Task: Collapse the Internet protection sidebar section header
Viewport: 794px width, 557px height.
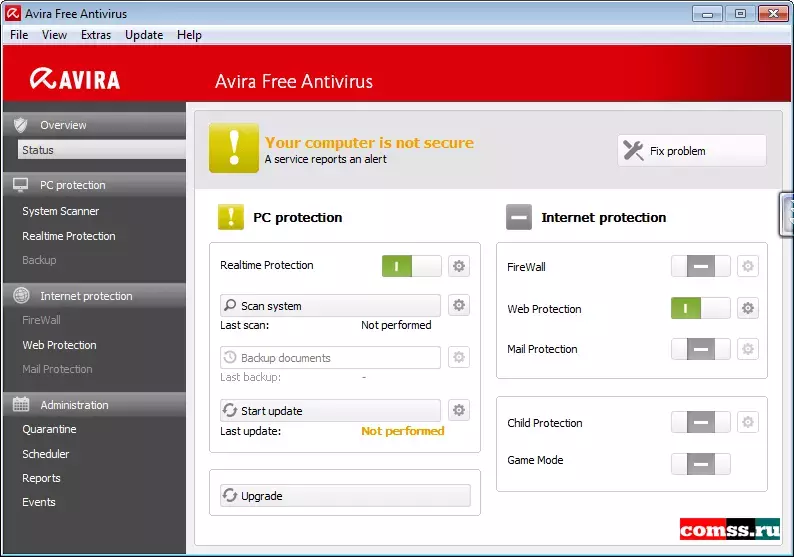Action: tap(95, 296)
